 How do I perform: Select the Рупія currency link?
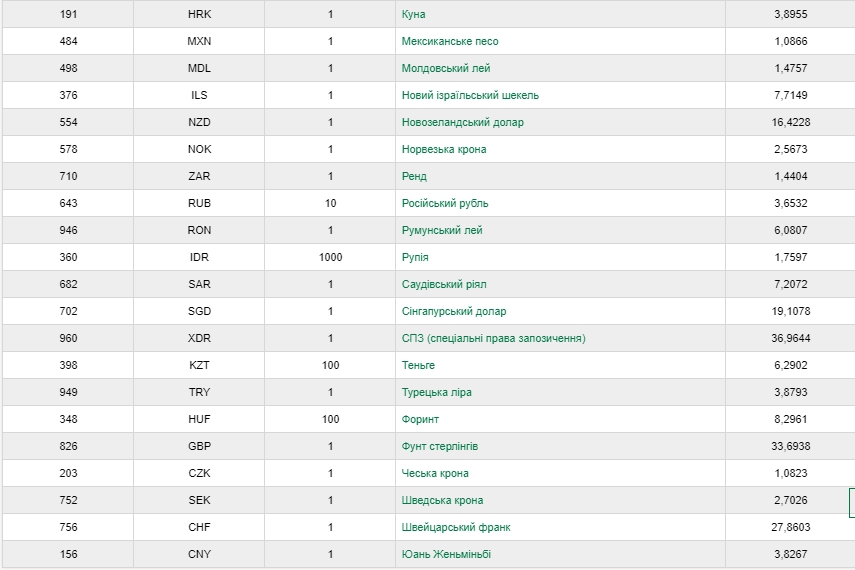coord(415,257)
